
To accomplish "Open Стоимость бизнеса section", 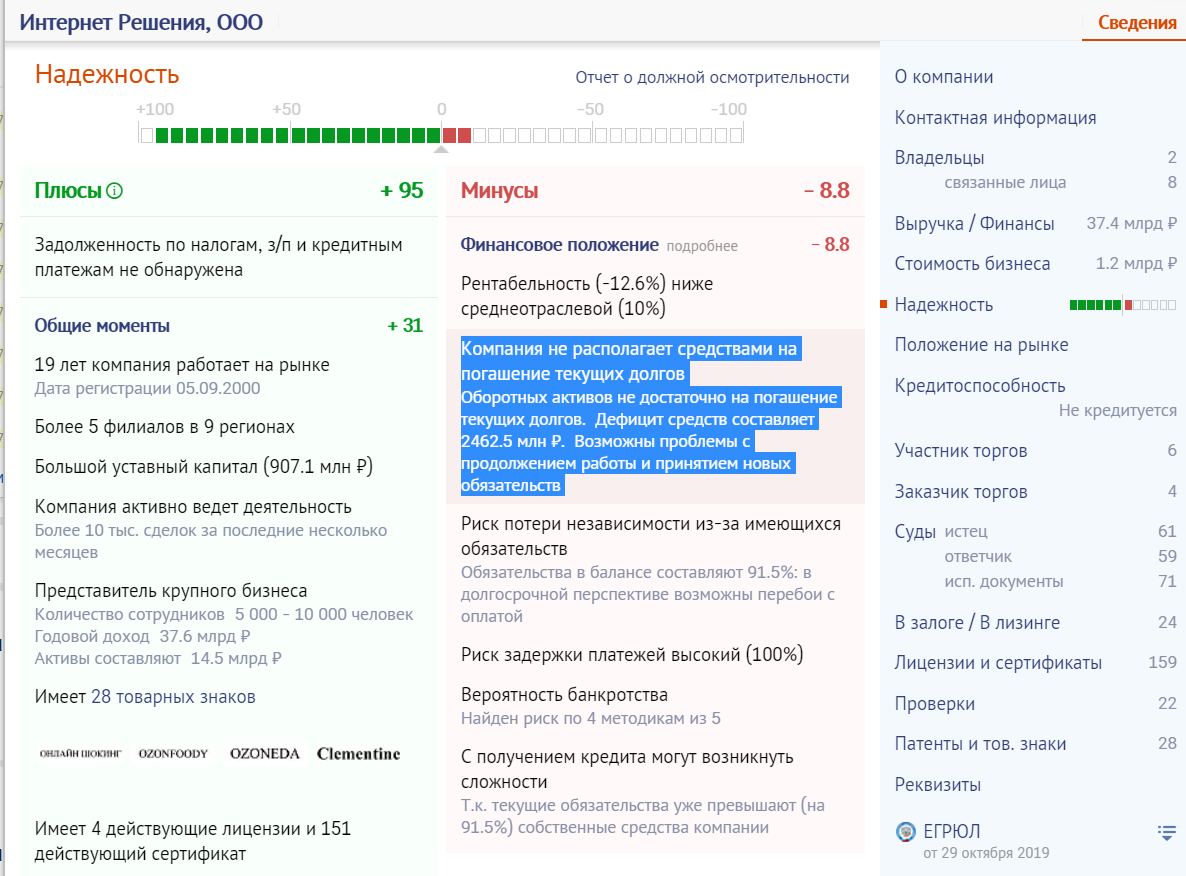I will click(x=973, y=264).
